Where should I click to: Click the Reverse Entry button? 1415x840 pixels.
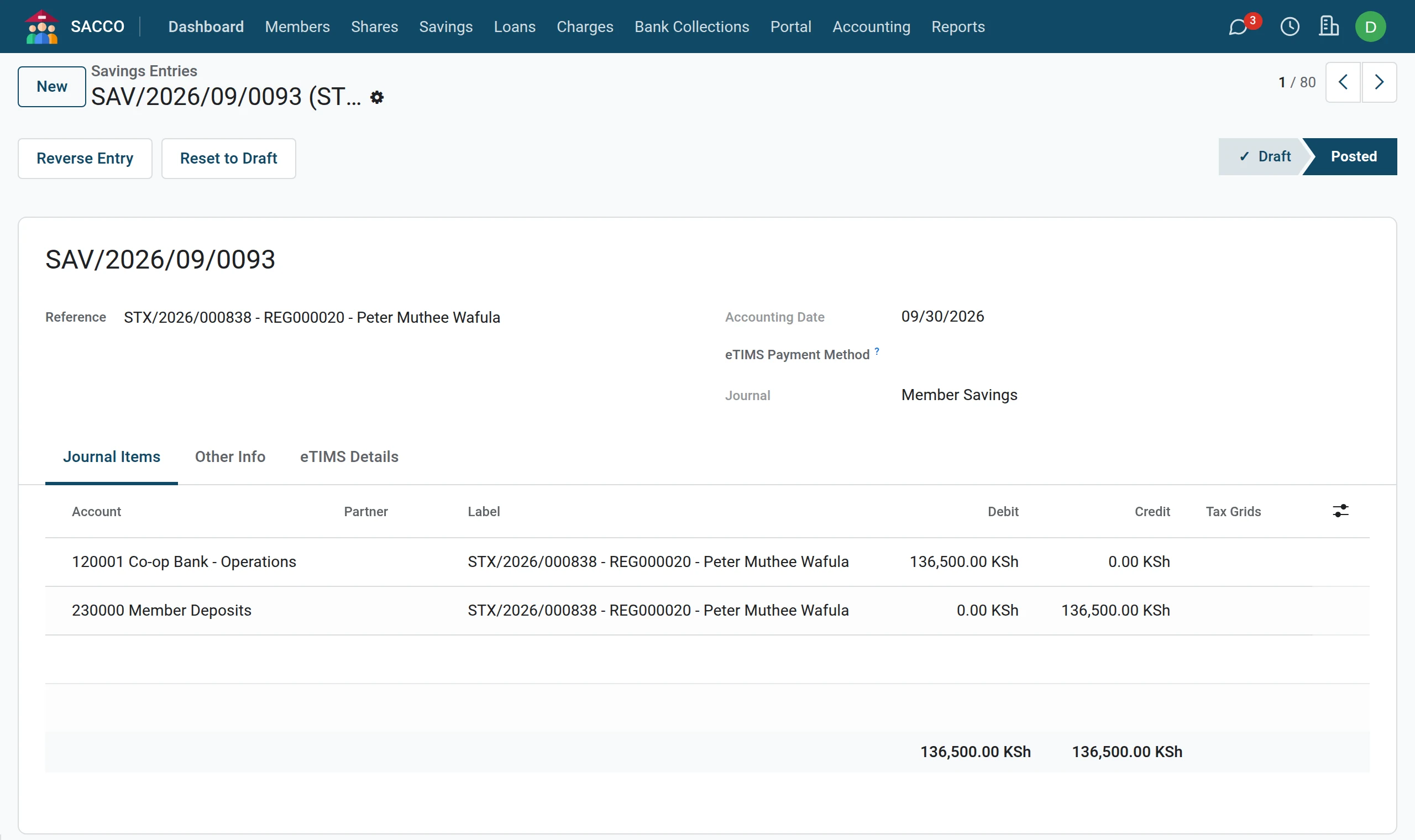(85, 158)
